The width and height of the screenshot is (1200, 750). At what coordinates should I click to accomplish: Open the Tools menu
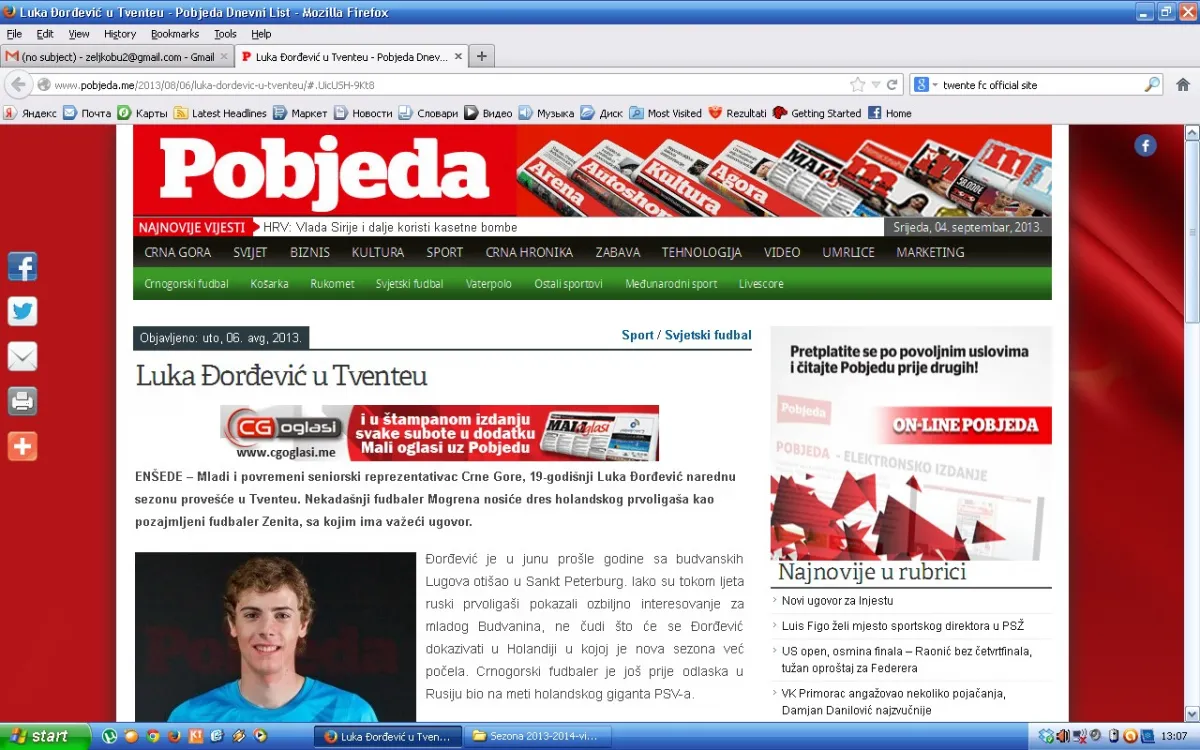click(225, 34)
